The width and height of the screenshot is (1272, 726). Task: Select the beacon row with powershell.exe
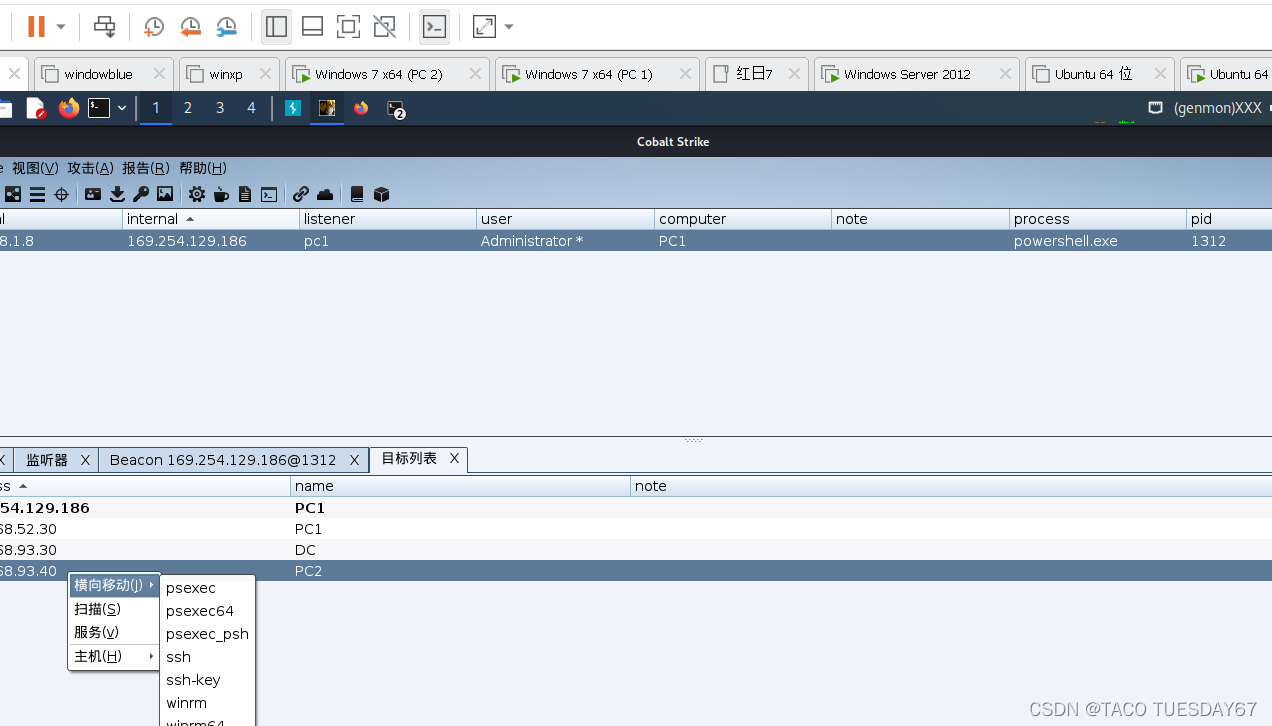(x=636, y=241)
